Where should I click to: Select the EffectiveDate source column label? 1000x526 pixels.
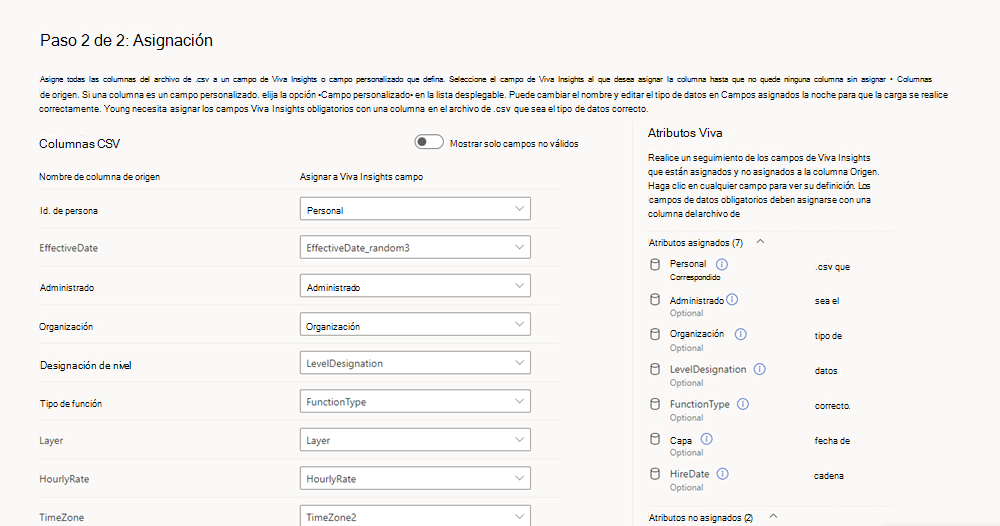tap(68, 248)
